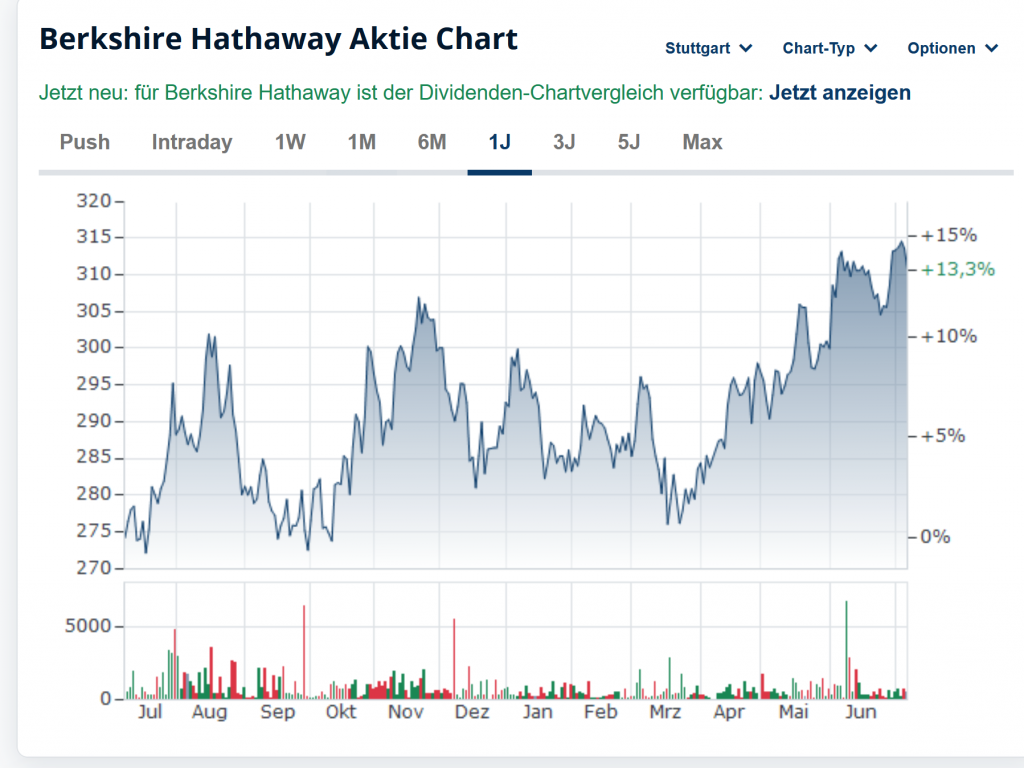The height and width of the screenshot is (768, 1024).
Task: Click the November price peak on the chart
Action: tap(419, 299)
